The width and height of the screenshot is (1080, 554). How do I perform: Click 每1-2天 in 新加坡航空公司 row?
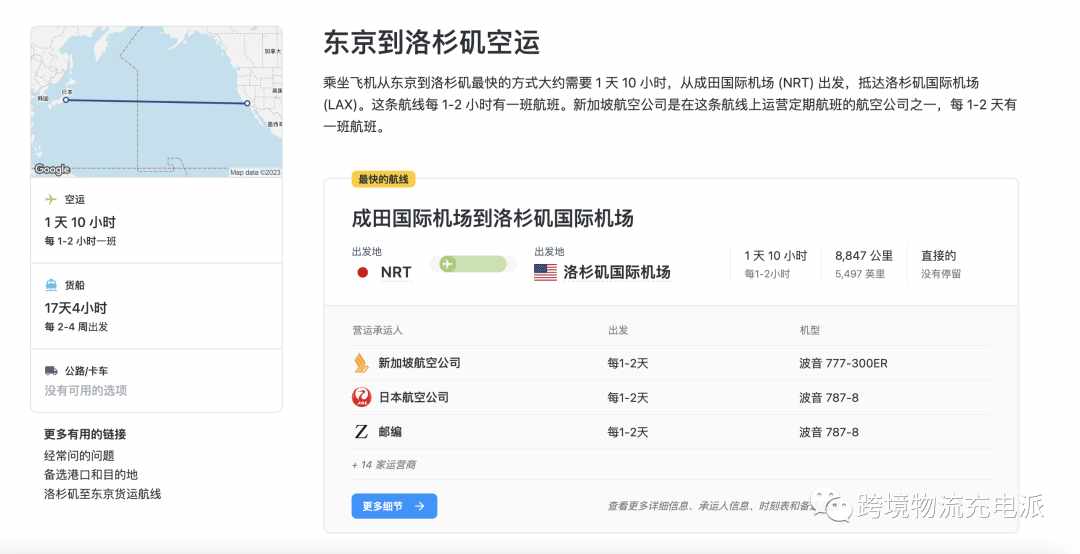coord(627,363)
